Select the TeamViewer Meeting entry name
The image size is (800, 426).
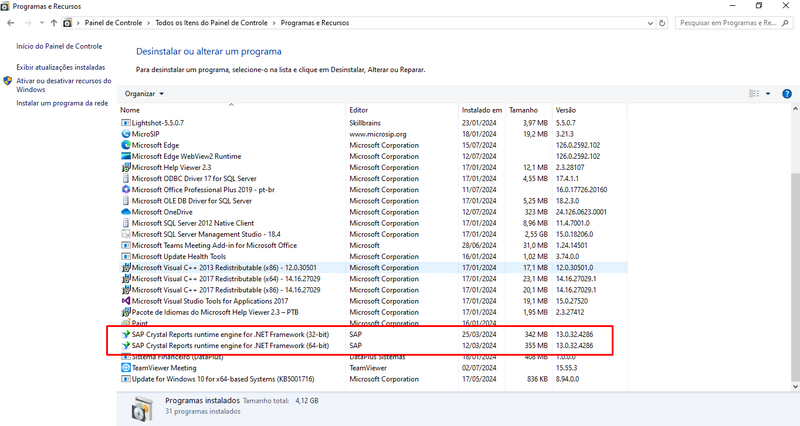pyautogui.click(x=164, y=368)
